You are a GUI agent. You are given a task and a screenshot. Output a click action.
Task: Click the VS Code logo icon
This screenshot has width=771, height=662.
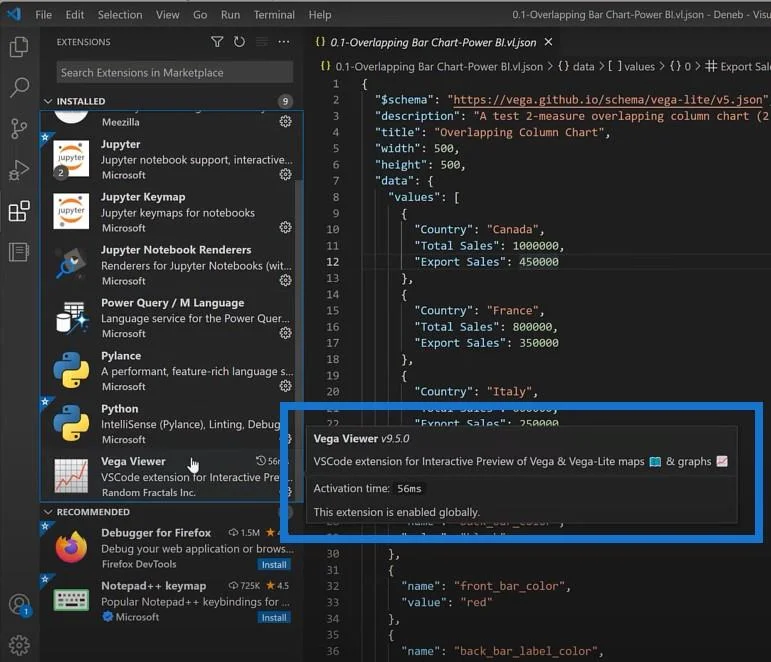[14, 14]
